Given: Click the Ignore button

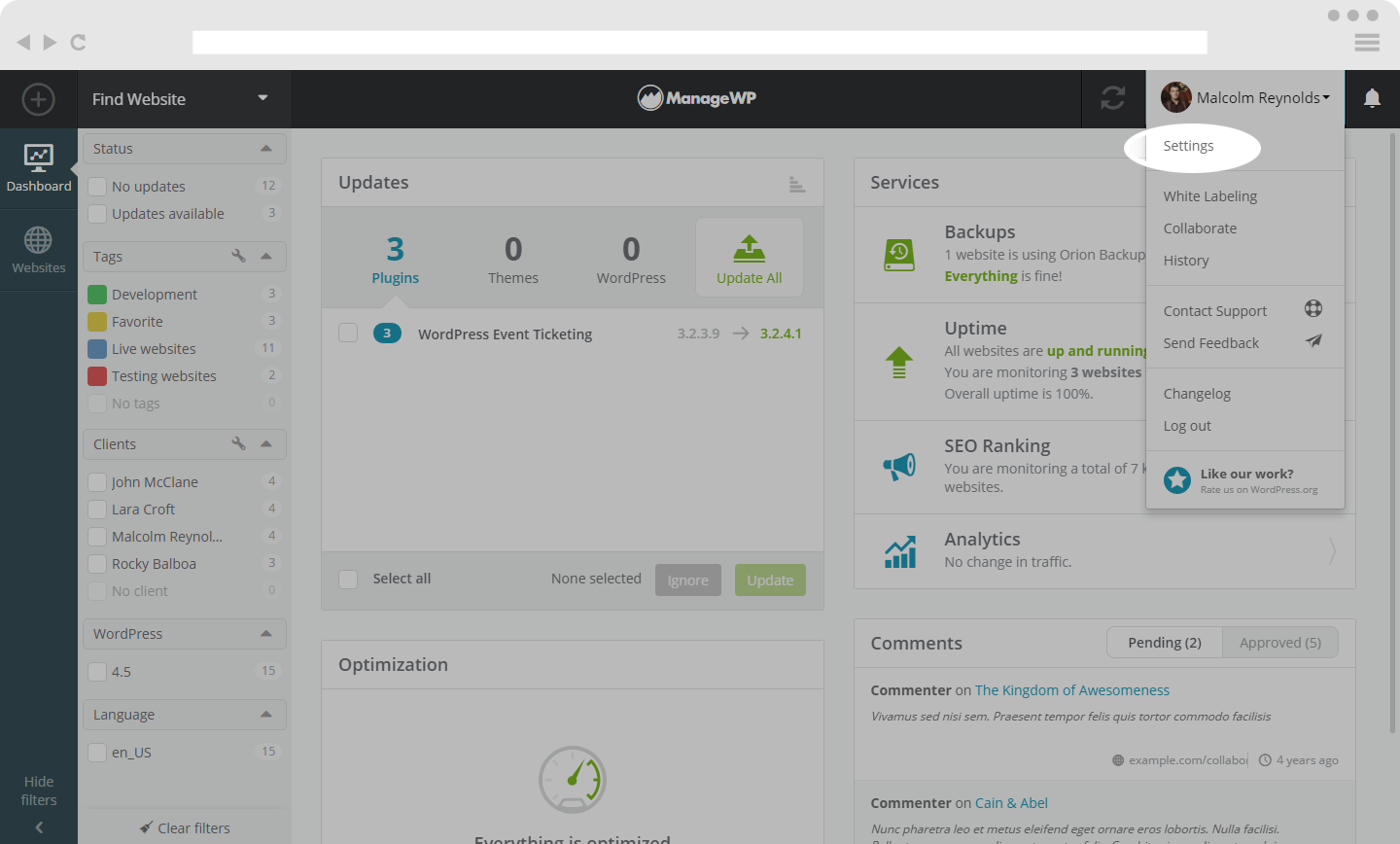Looking at the screenshot, I should pos(688,580).
